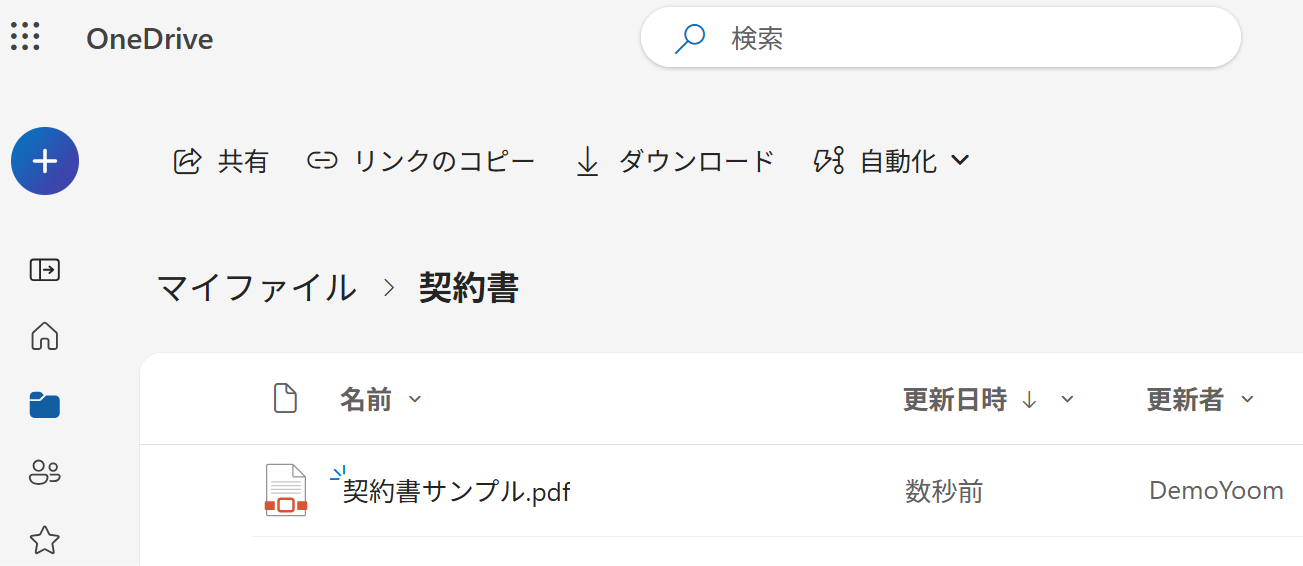
Task: Open the Shared people icon
Action: coord(45,472)
